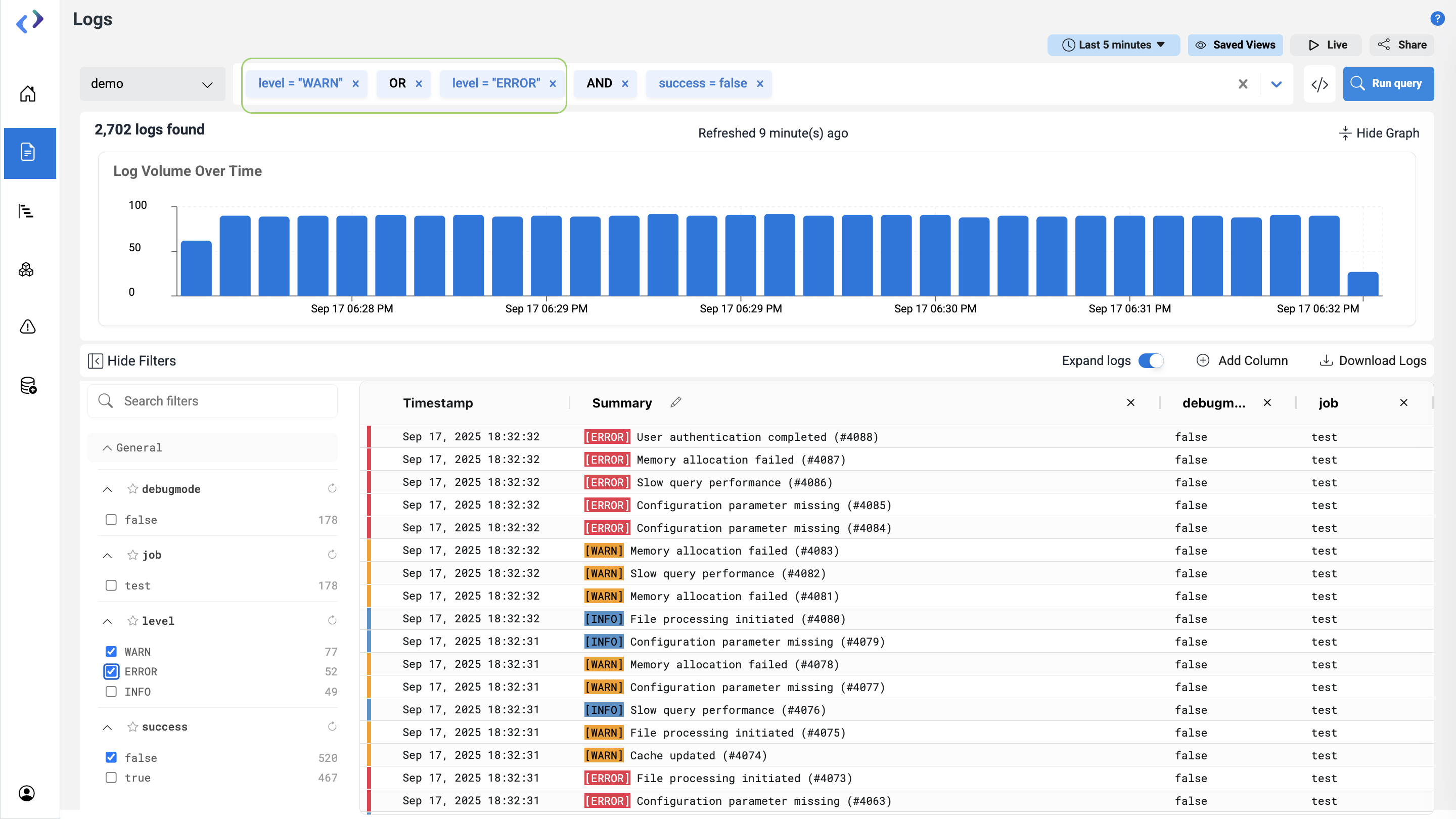Screen dimensions: 1456x819
Task: Check the INFO level checkbox
Action: (111, 692)
